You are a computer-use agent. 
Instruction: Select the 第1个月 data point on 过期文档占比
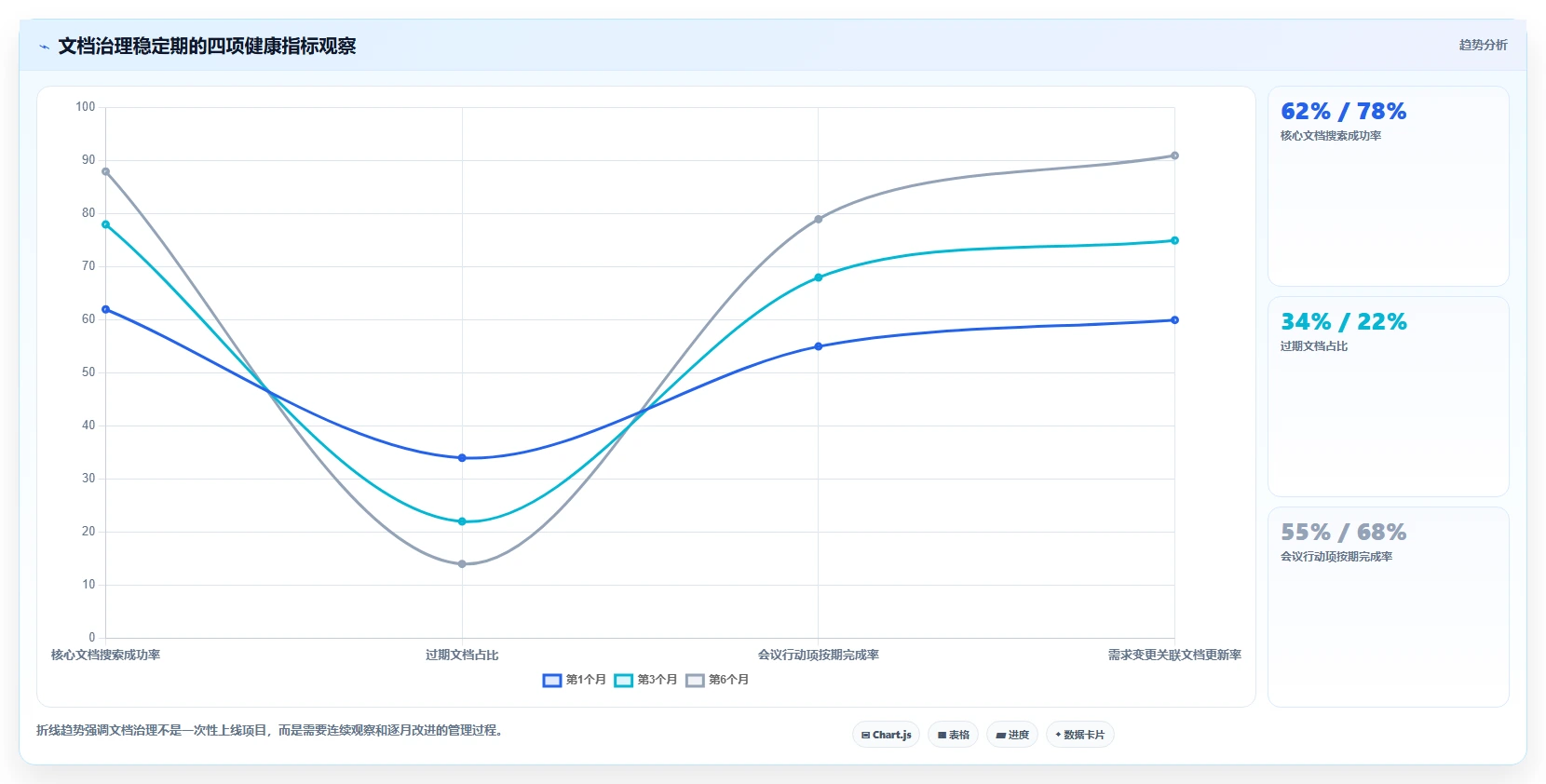tap(462, 458)
